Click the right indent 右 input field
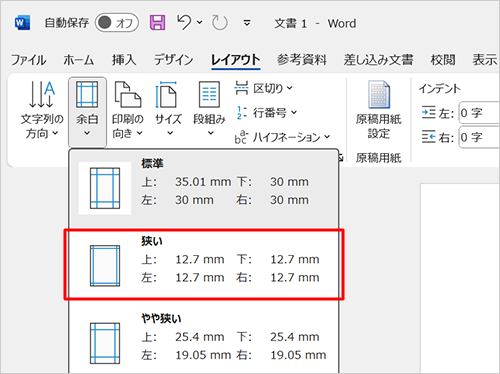The image size is (500, 374). (479, 137)
